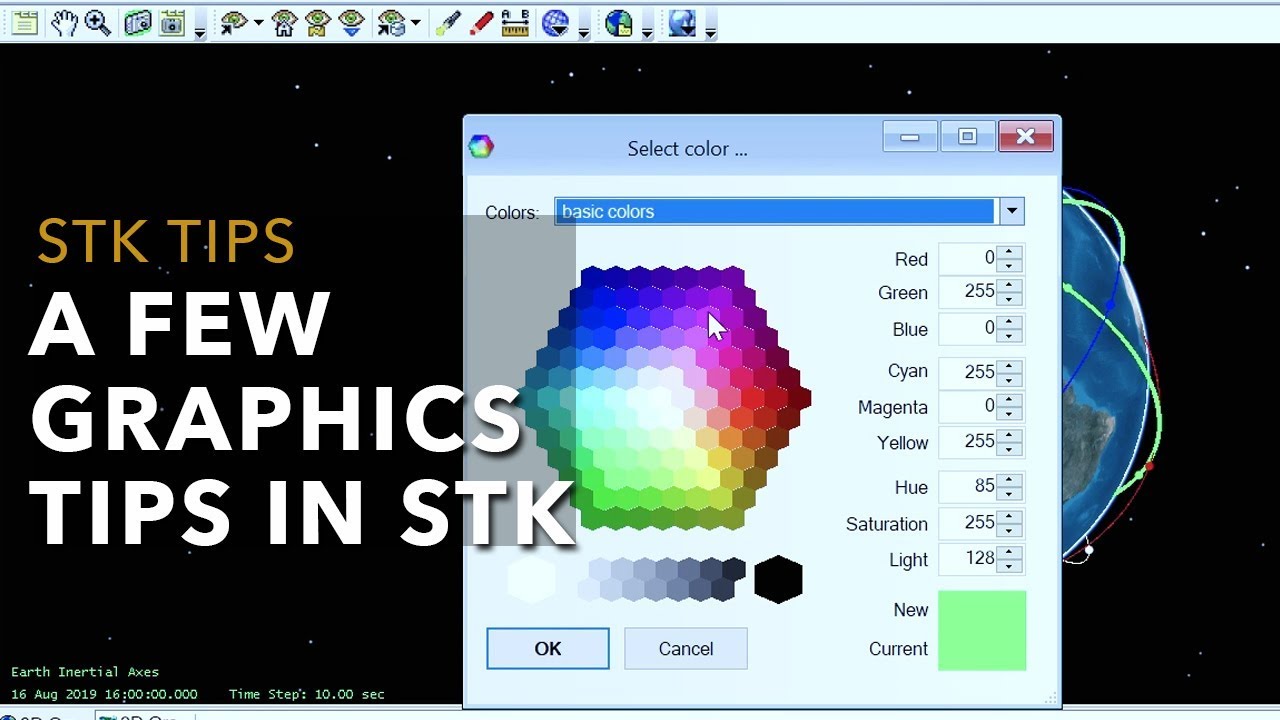
Task: Adjust Magenta value with spinner arrows
Action: (1010, 406)
